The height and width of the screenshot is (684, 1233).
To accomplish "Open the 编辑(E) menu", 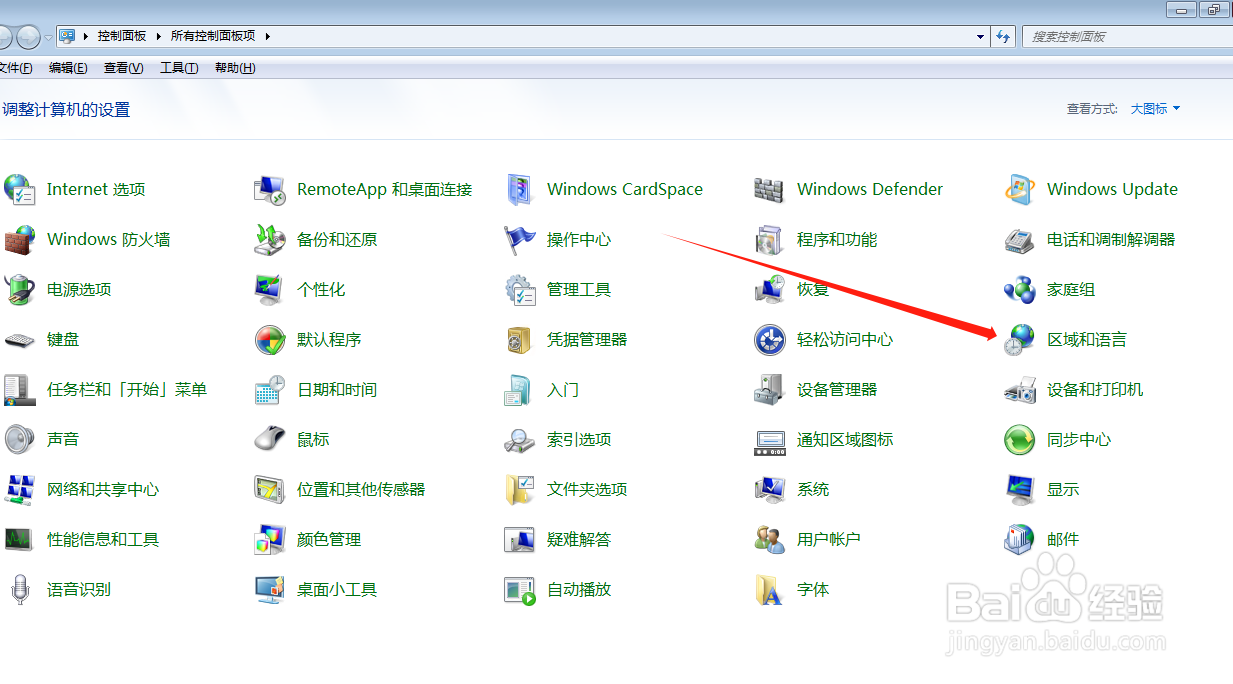I will point(68,68).
